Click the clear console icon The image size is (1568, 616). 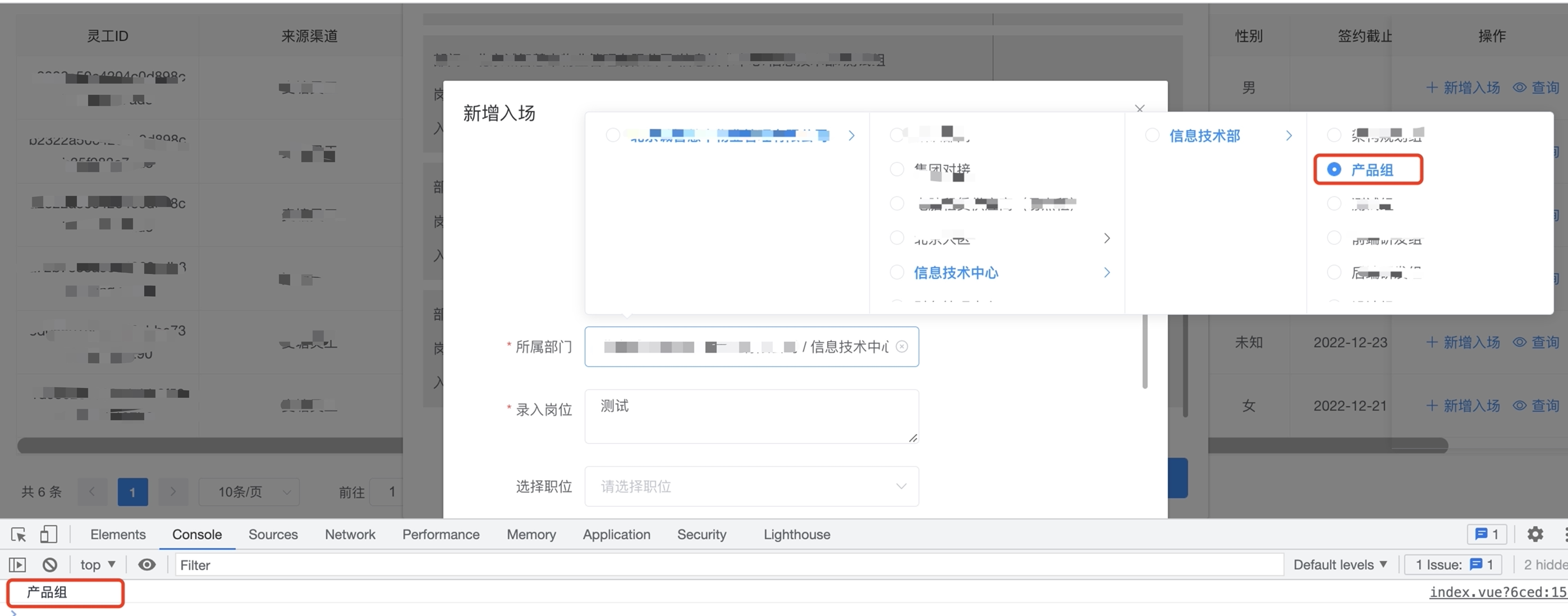pyautogui.click(x=50, y=565)
